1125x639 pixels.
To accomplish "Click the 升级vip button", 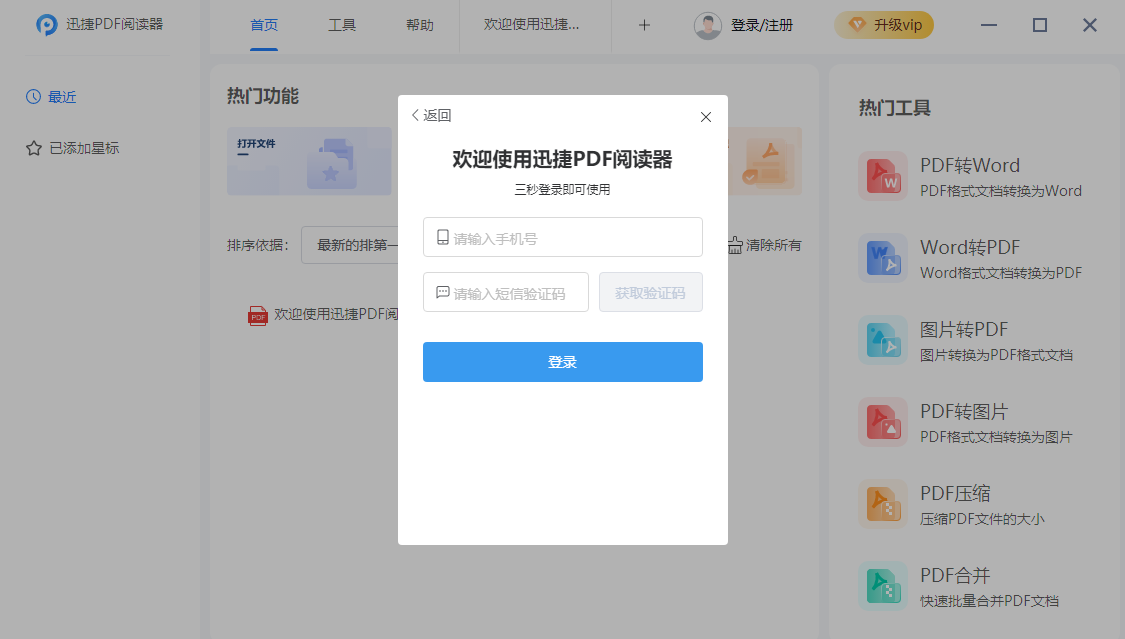I will tap(884, 25).
